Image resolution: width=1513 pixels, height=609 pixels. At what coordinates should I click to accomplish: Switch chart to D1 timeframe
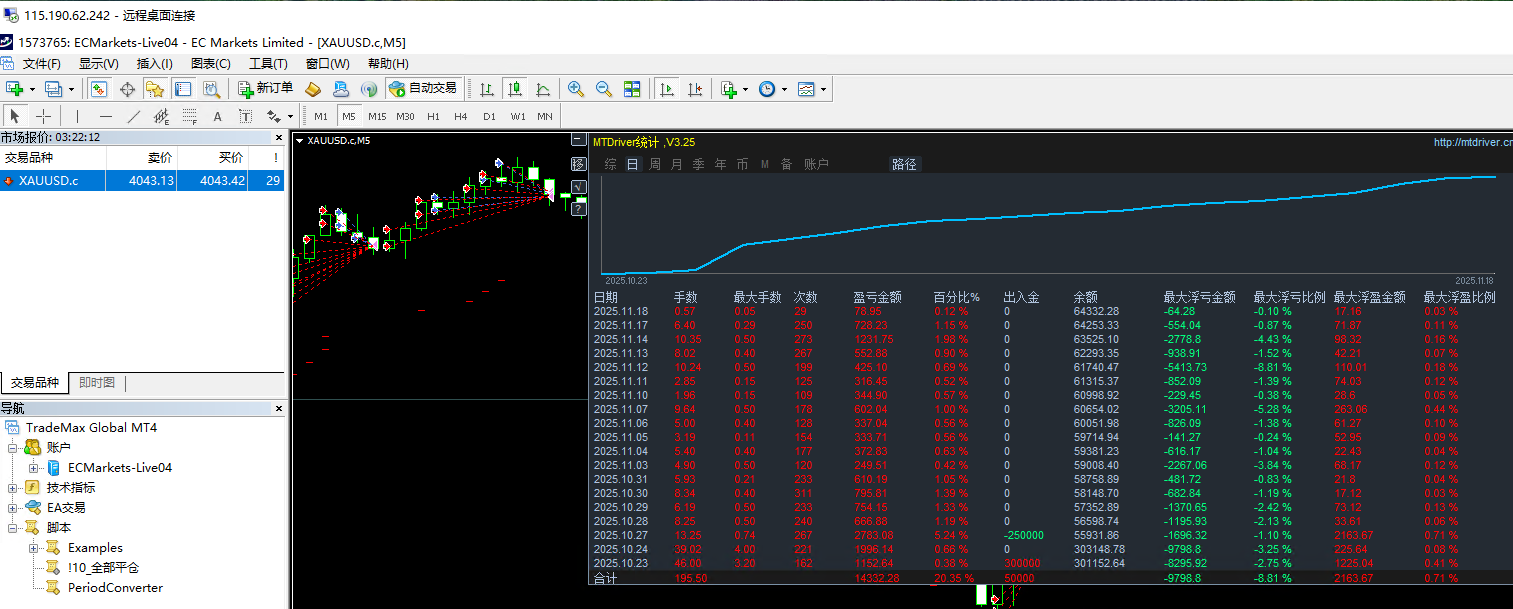point(489,116)
